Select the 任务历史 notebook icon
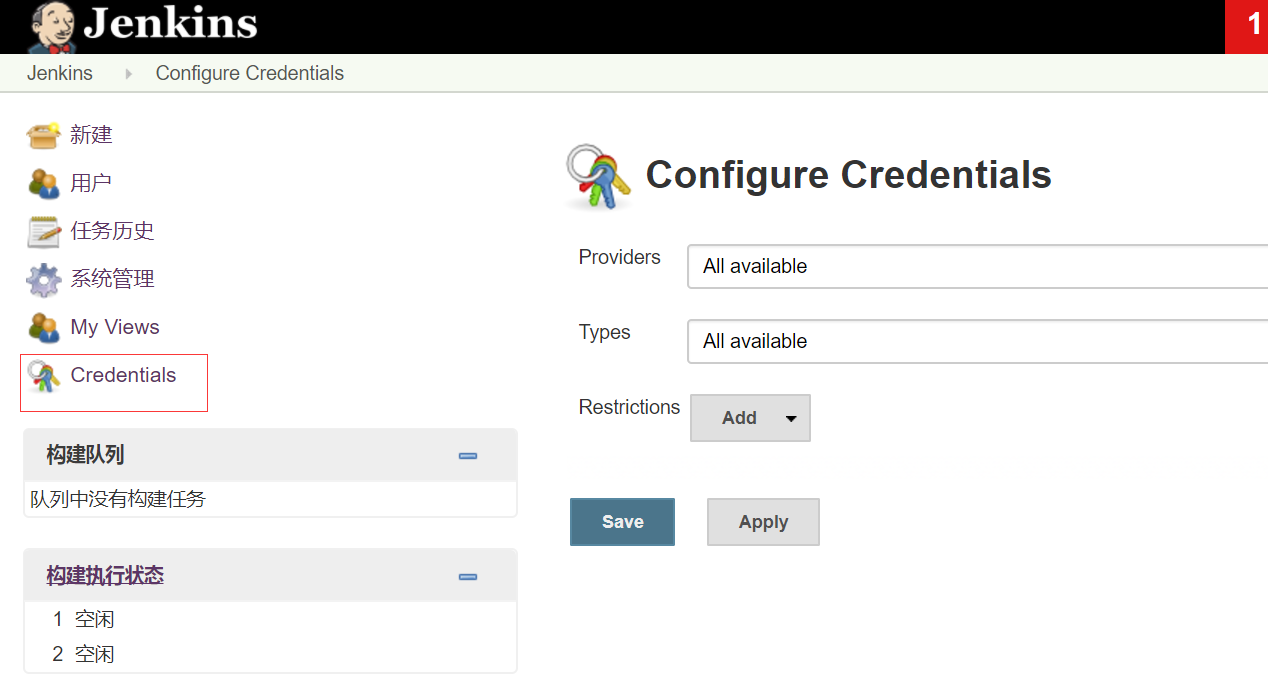Image resolution: width=1268 pixels, height=675 pixels. click(41, 230)
